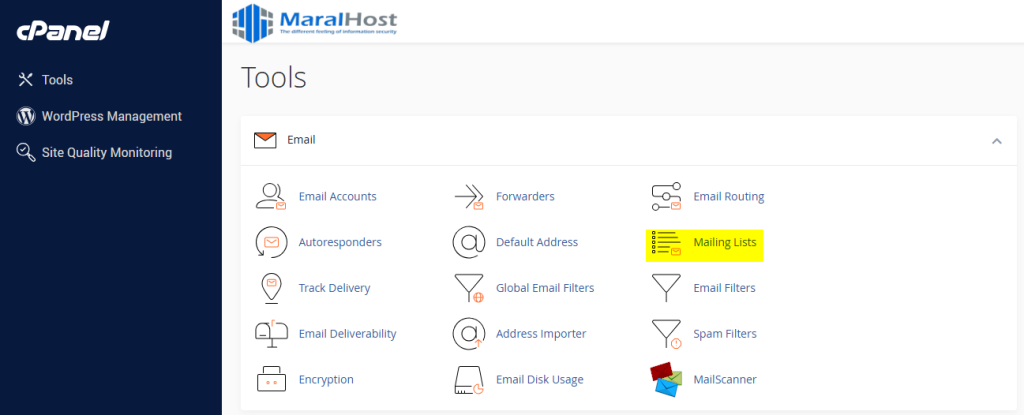Image resolution: width=1024 pixels, height=415 pixels.
Task: Click the Email section envelope icon
Action: [x=265, y=140]
